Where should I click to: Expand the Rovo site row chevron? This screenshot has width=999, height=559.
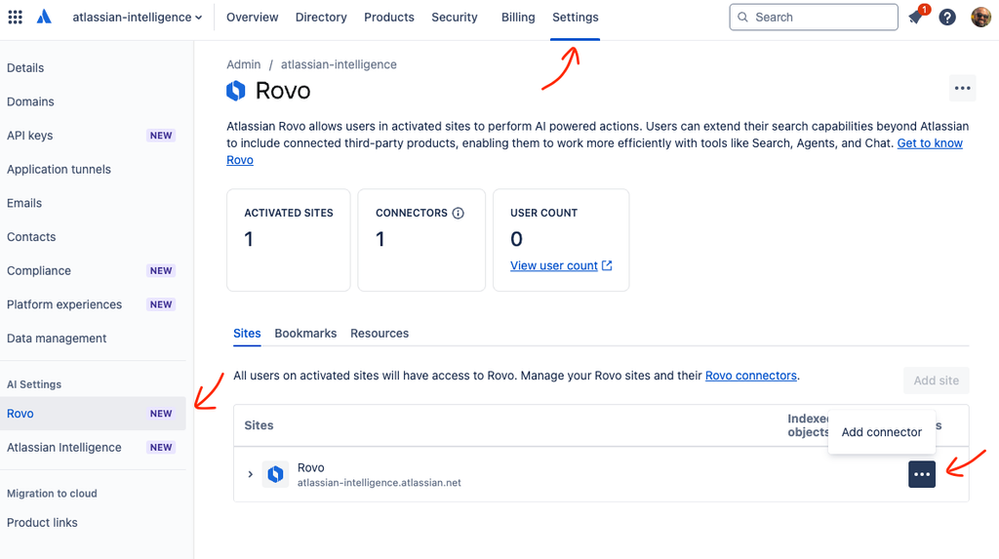250,474
